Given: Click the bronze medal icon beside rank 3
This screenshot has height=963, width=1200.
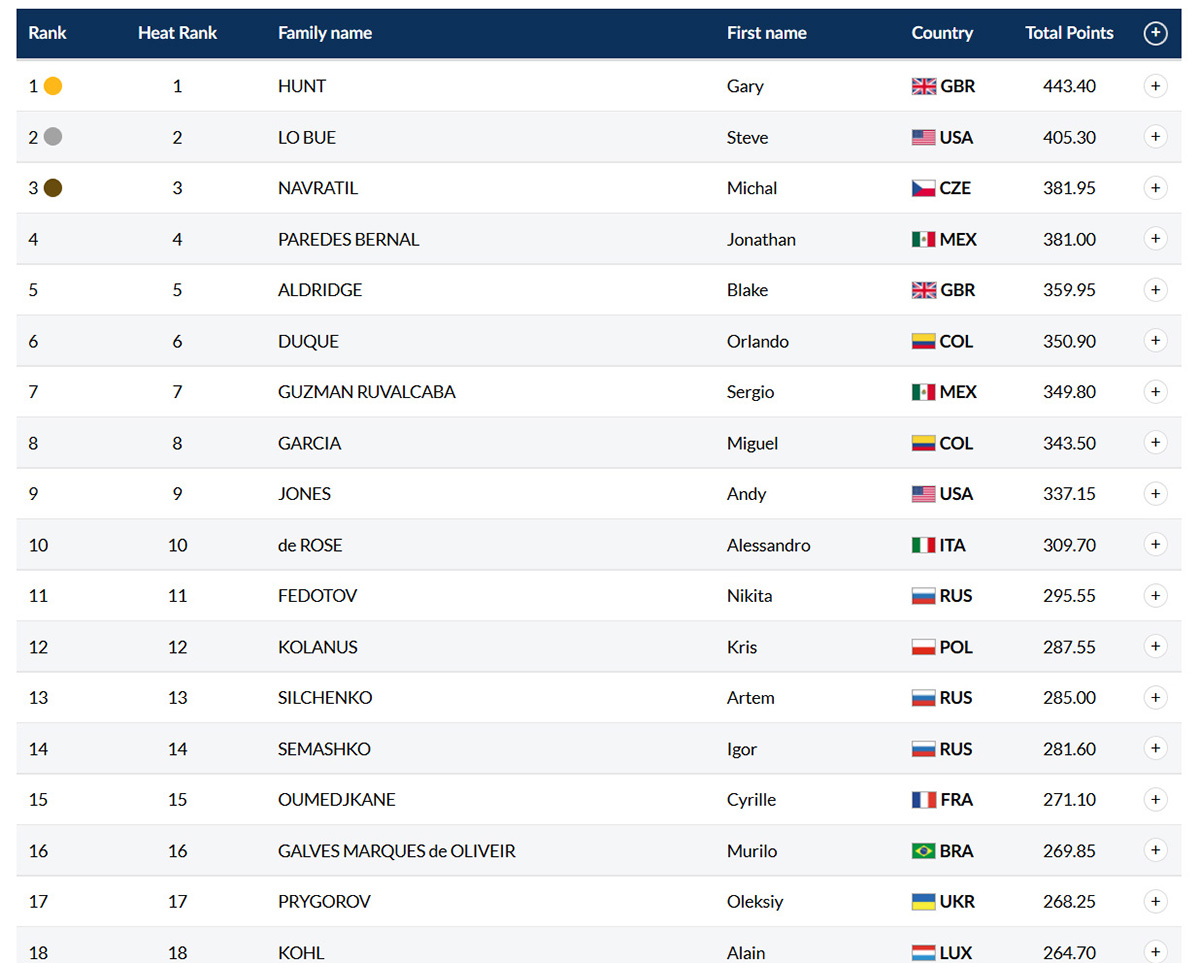Looking at the screenshot, I should coord(53,188).
